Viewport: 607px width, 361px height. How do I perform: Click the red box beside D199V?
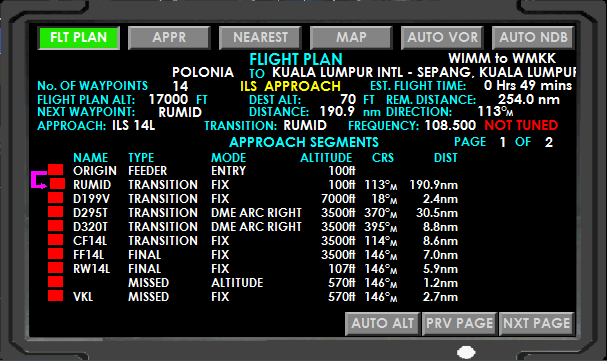pos(55,197)
